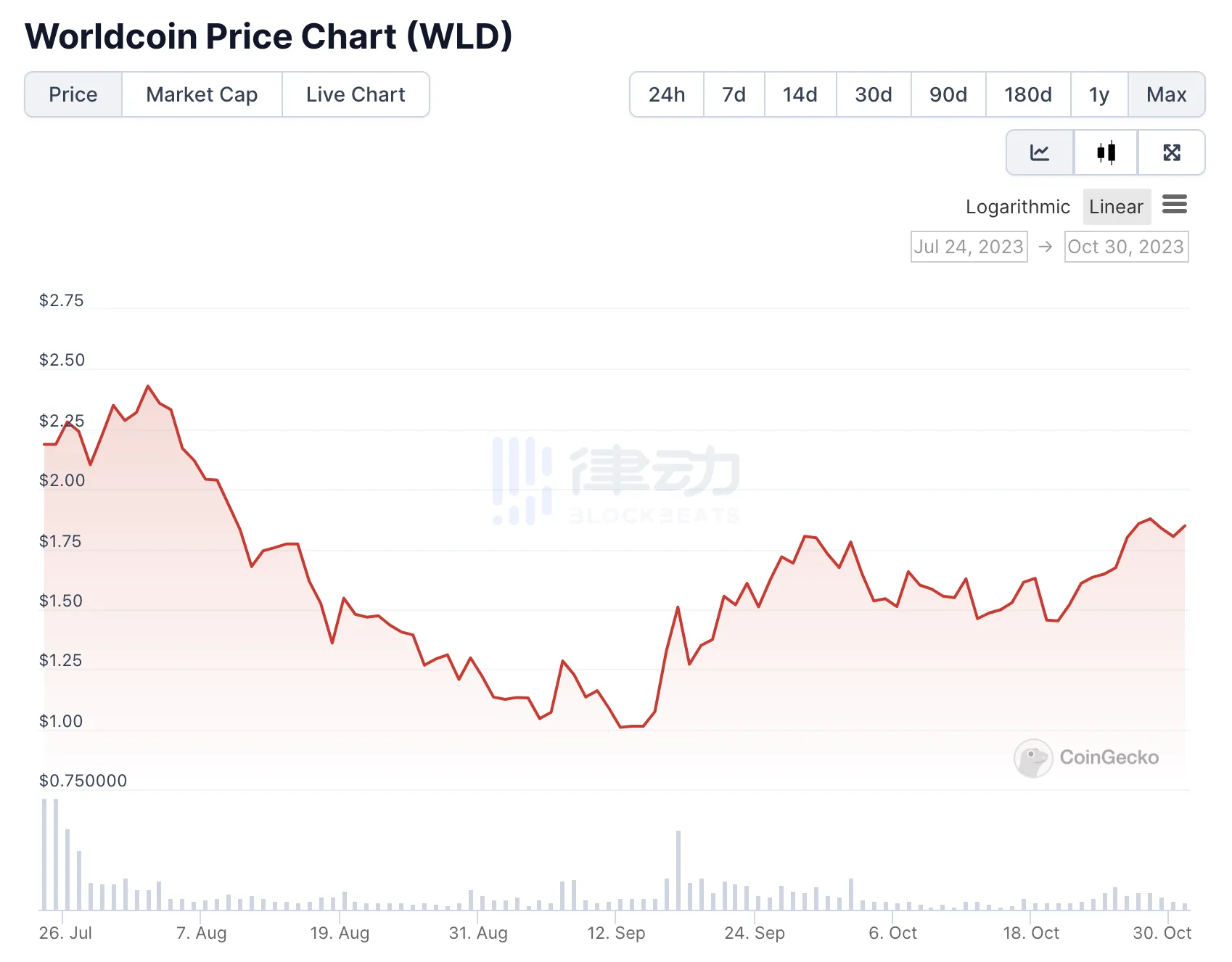The width and height of the screenshot is (1232, 962).
Task: Choose the 14d time range
Action: [x=800, y=94]
